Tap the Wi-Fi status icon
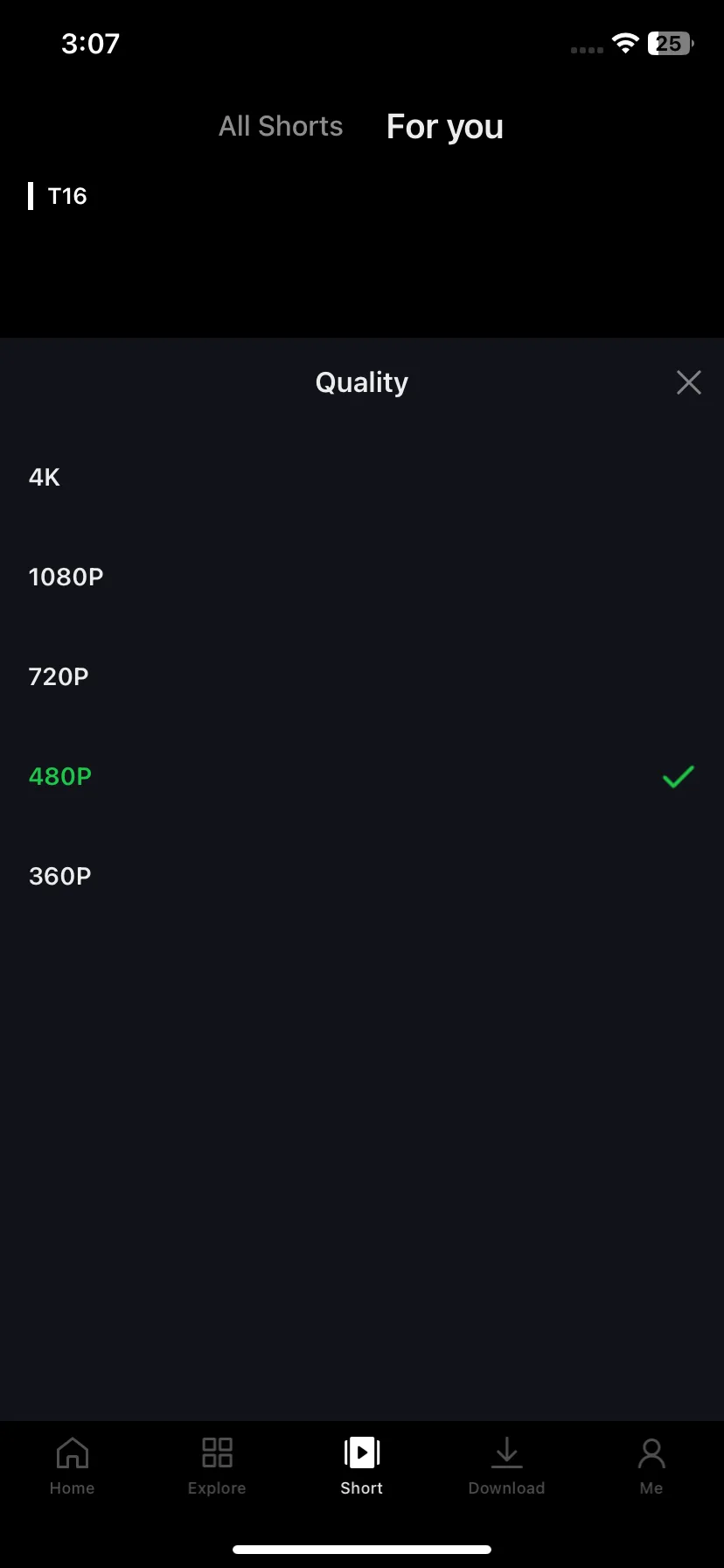Viewport: 724px width, 1568px height. point(625,44)
